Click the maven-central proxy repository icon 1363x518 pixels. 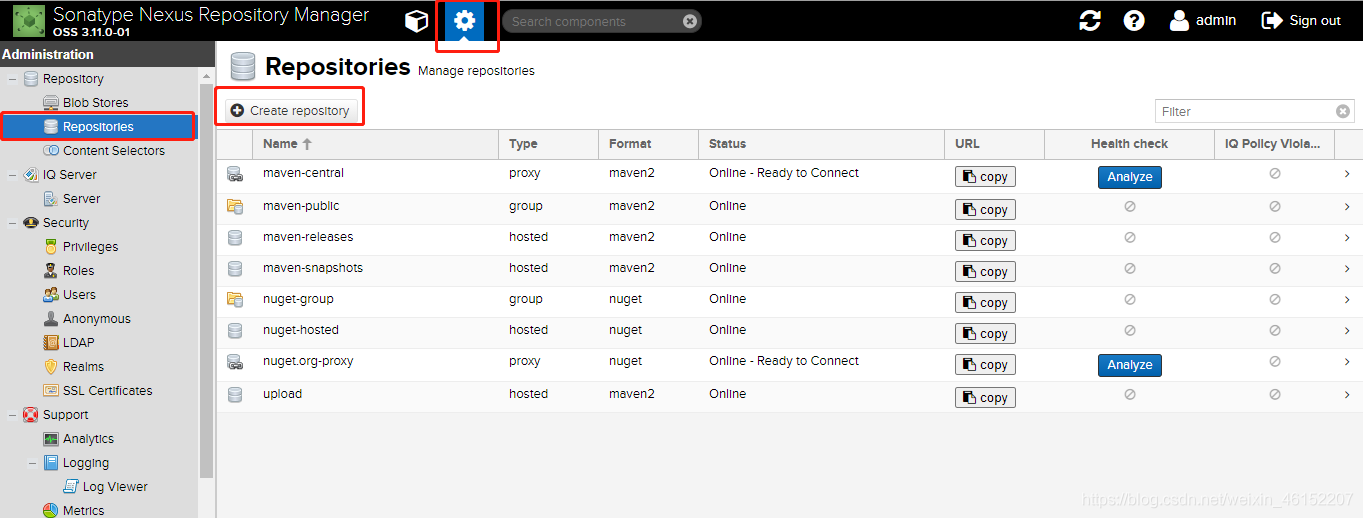pyautogui.click(x=235, y=175)
